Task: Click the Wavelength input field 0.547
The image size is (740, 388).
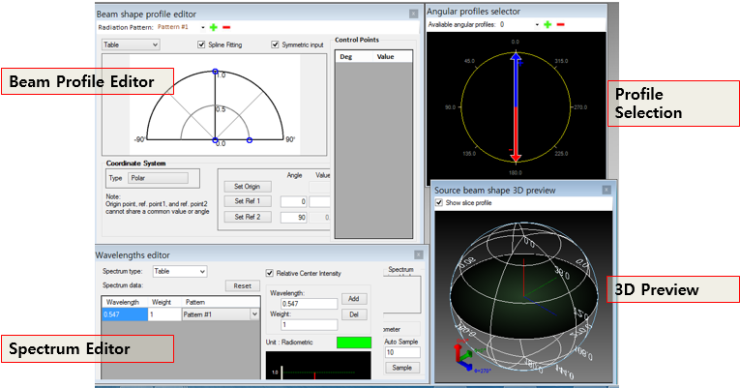Action: click(309, 304)
